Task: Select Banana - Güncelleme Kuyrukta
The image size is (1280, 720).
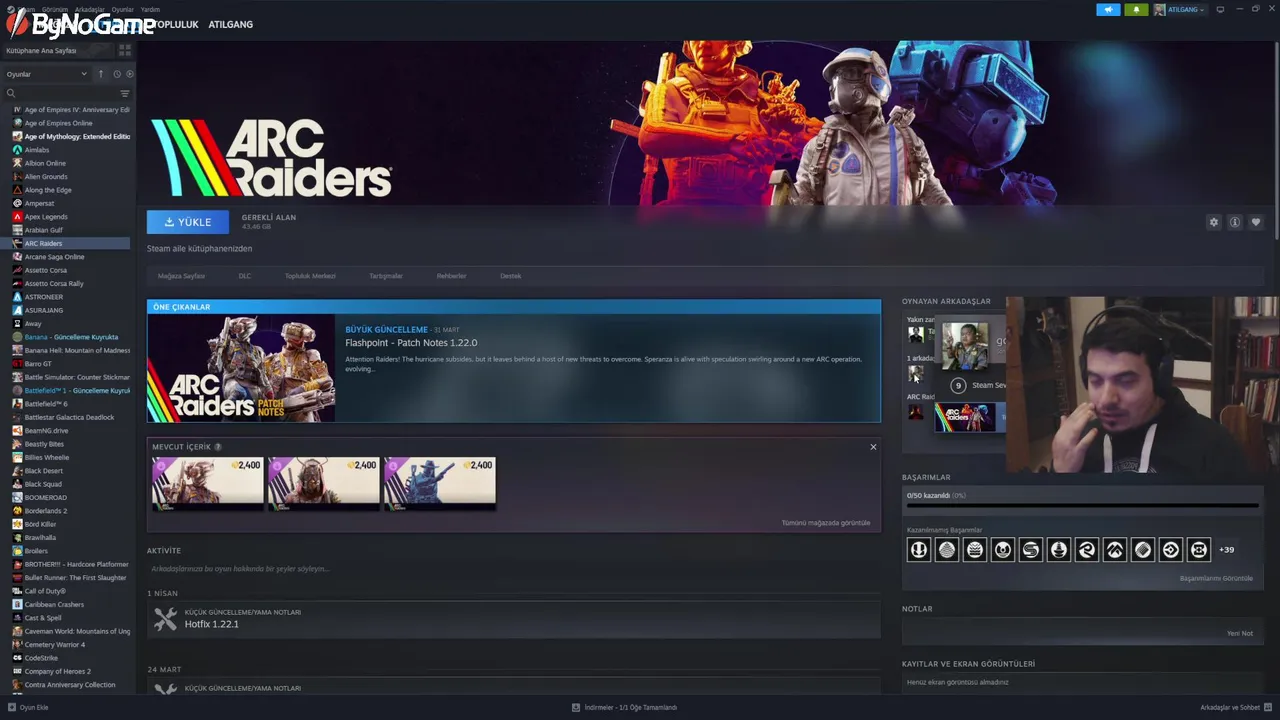Action: (x=70, y=337)
